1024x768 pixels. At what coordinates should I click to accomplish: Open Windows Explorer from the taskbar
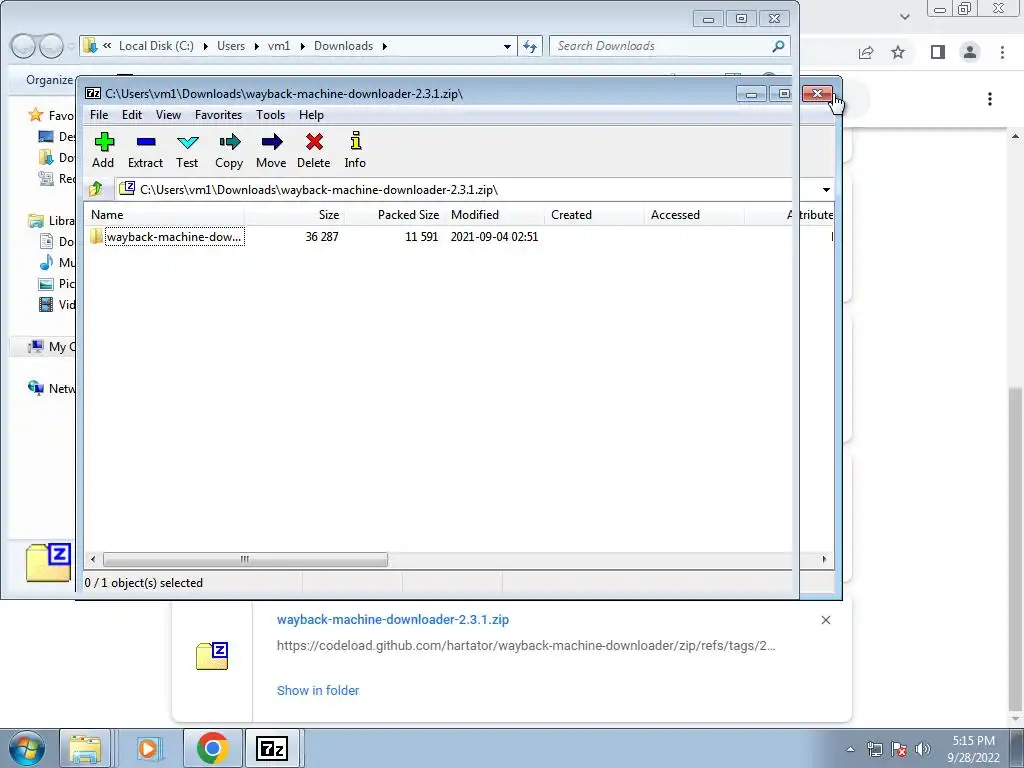(x=86, y=748)
